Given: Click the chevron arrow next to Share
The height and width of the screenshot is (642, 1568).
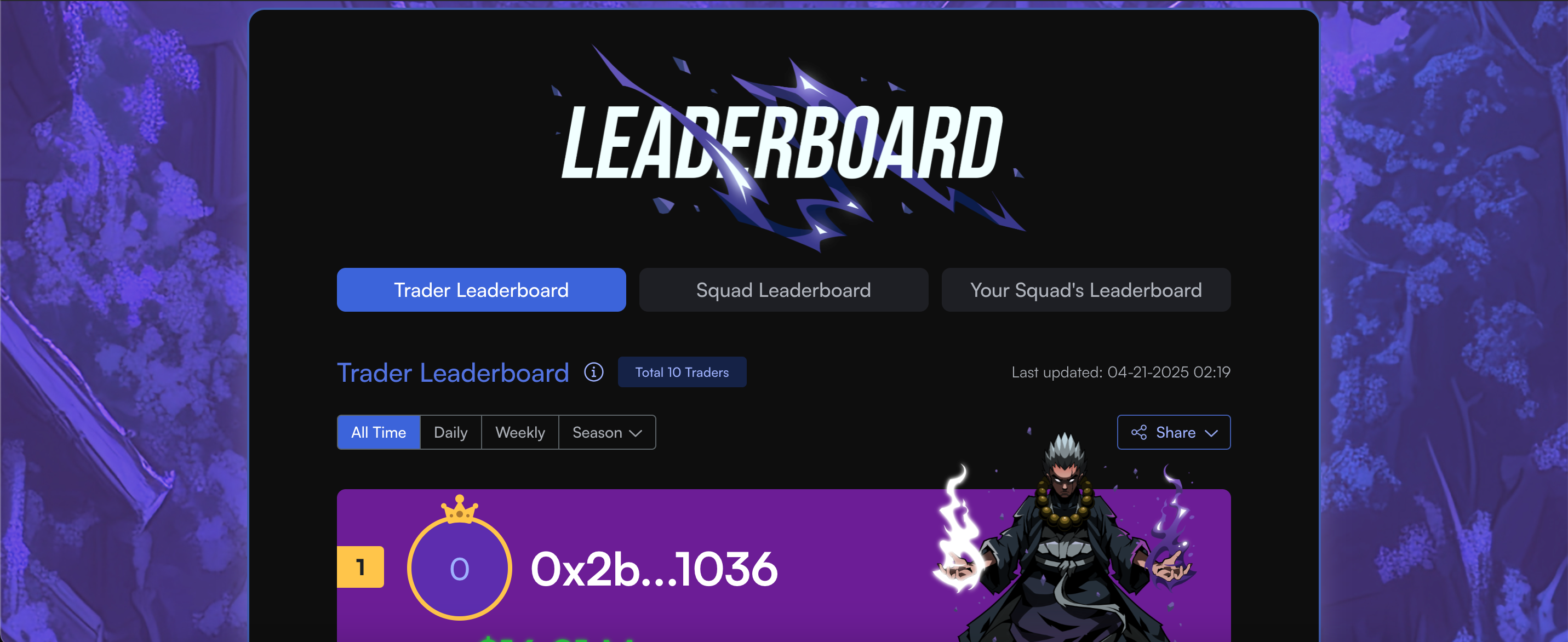Looking at the screenshot, I should [1211, 433].
